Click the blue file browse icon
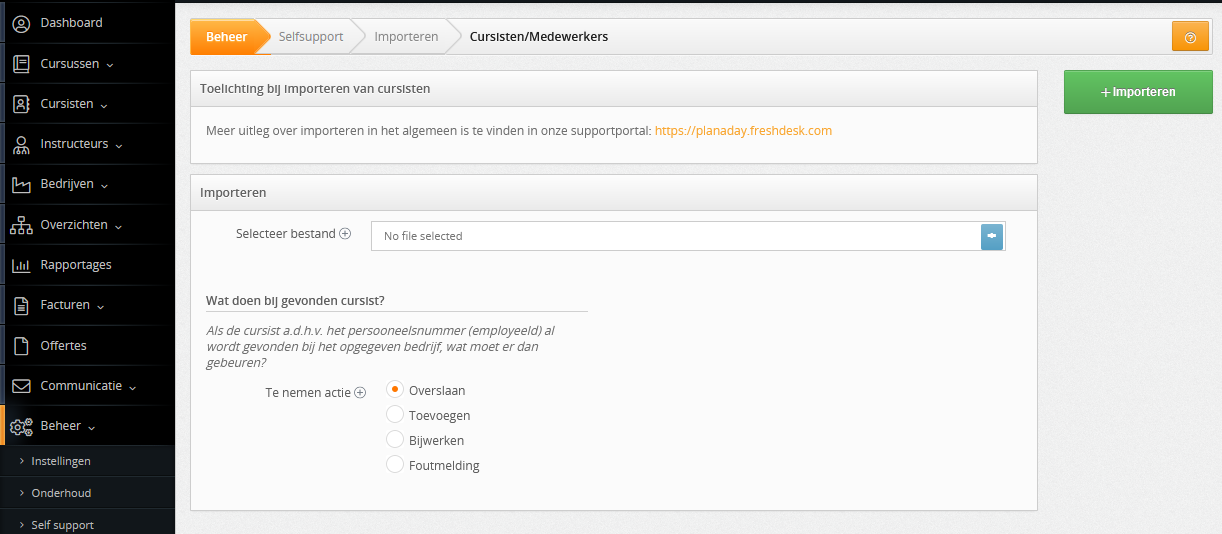The image size is (1222, 534). coord(992,236)
